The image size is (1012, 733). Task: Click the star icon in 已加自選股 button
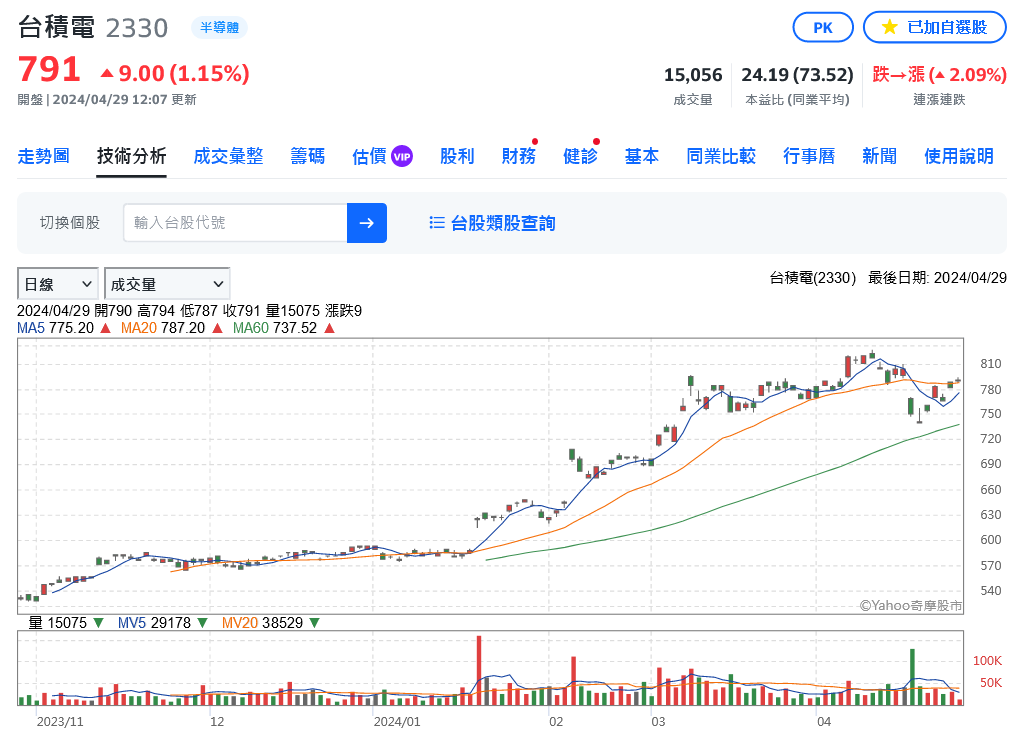(x=889, y=27)
